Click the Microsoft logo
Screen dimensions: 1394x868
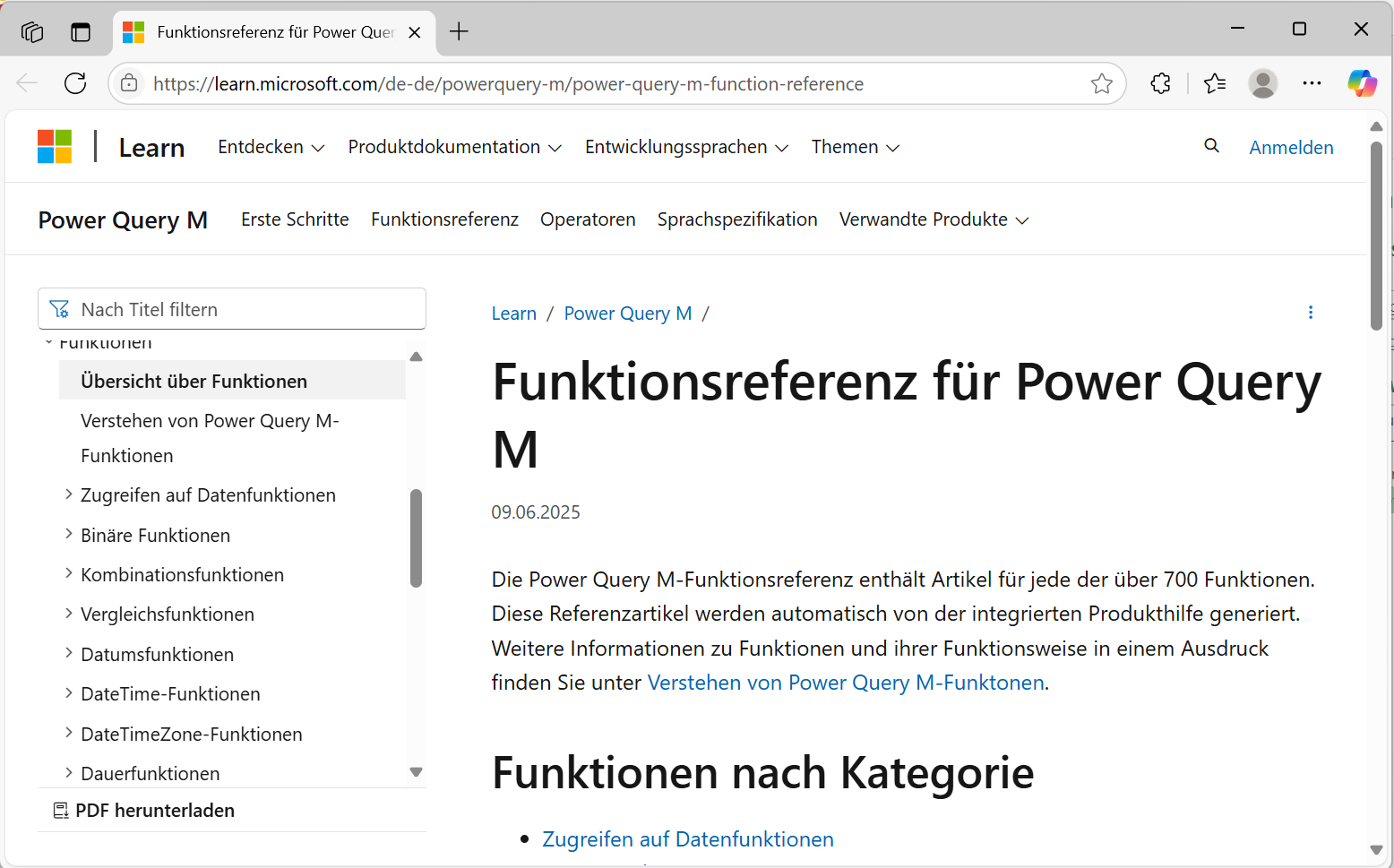(55, 146)
